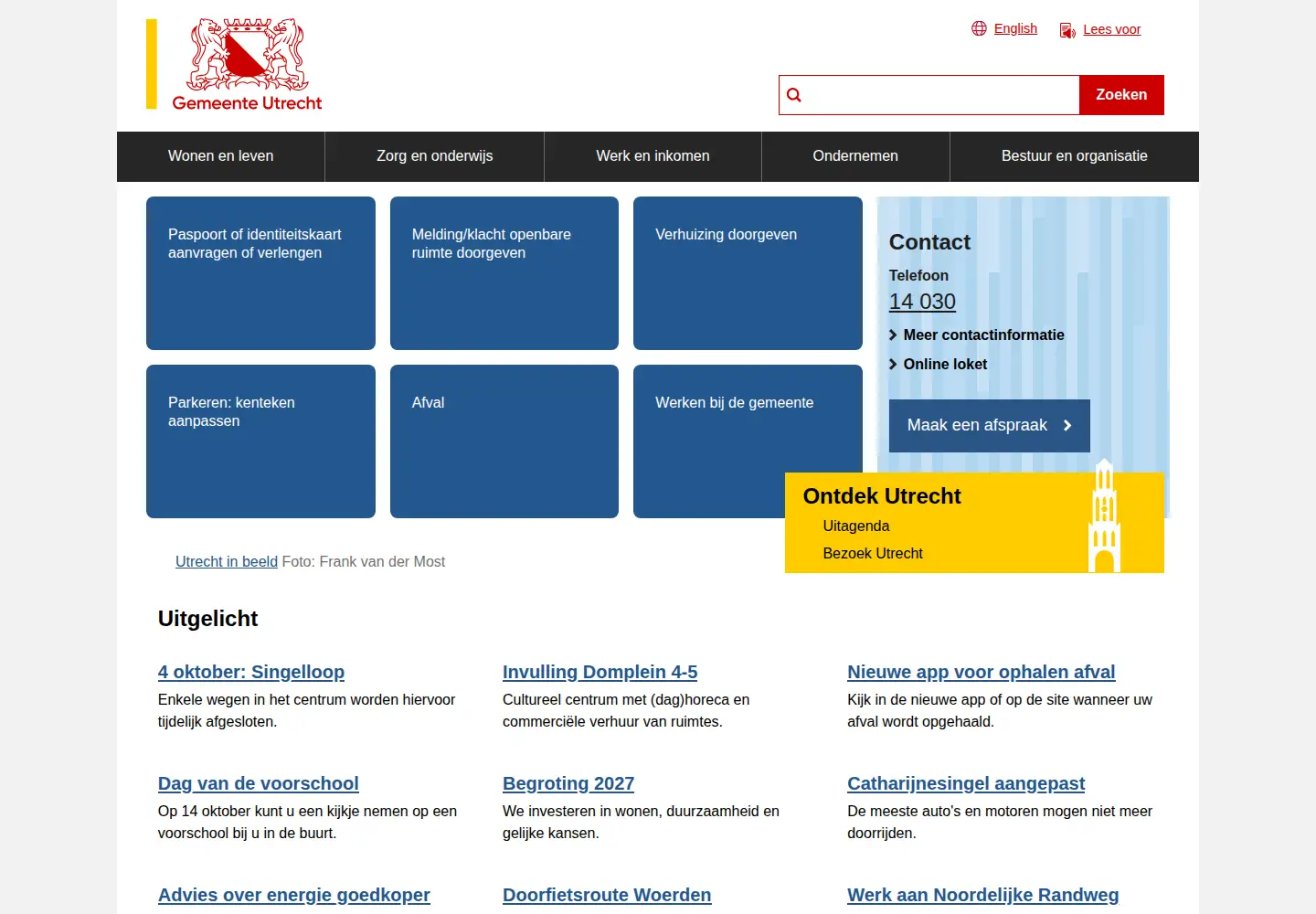Go to the Afval tile
The width and height of the screenshot is (1316, 914).
pos(504,441)
